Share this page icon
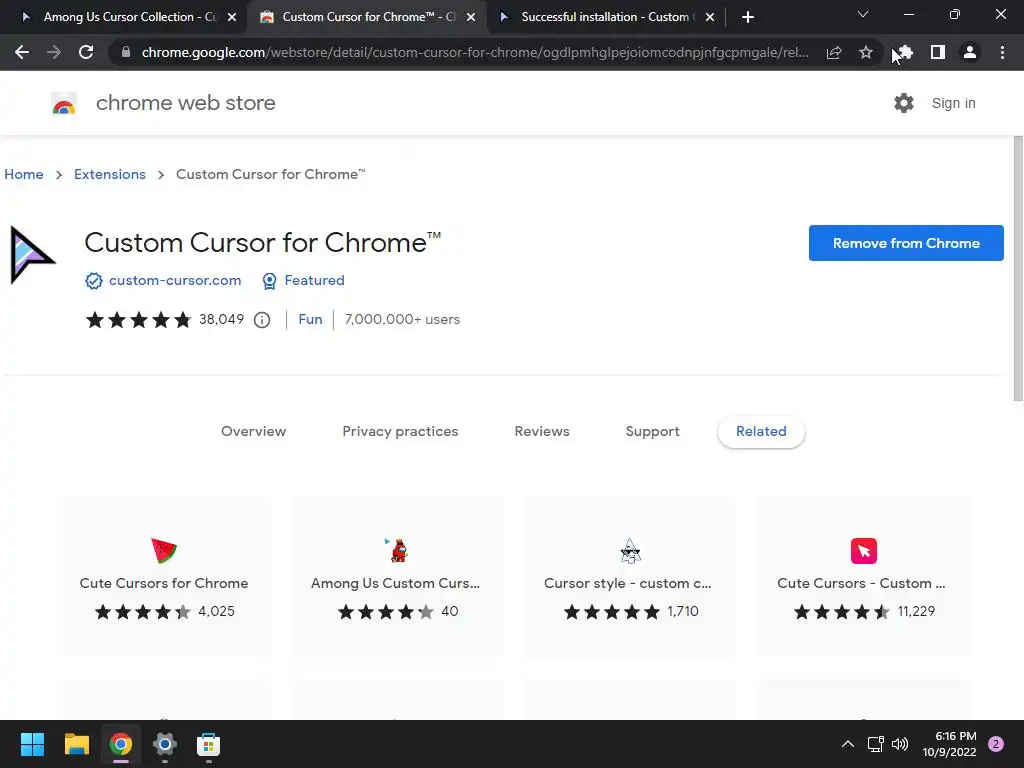Screen dimensions: 1024x768 coord(834,52)
